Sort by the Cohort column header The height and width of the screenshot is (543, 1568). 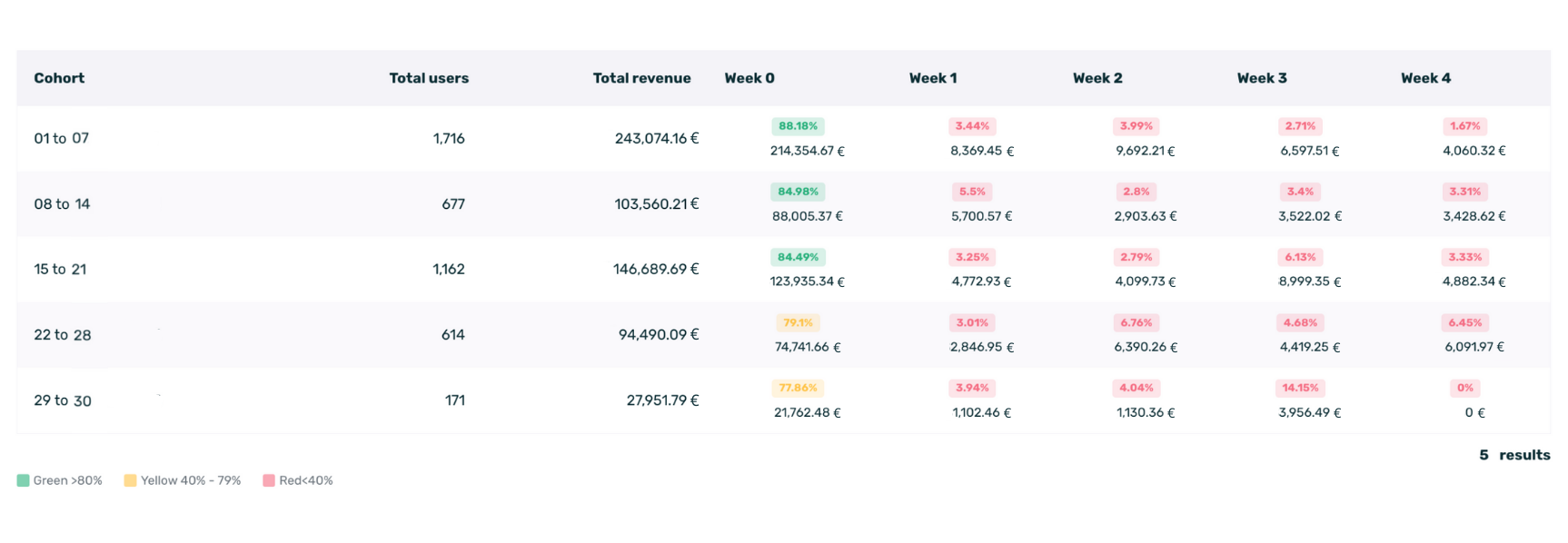(59, 78)
